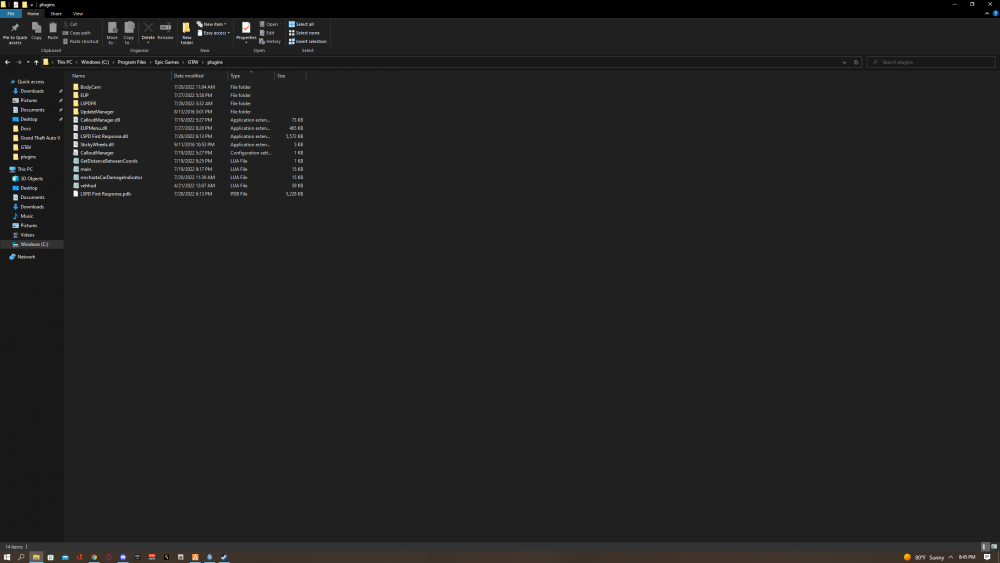Click Program Files in address breadcrumb
Image resolution: width=1000 pixels, height=563 pixels.
coord(131,62)
